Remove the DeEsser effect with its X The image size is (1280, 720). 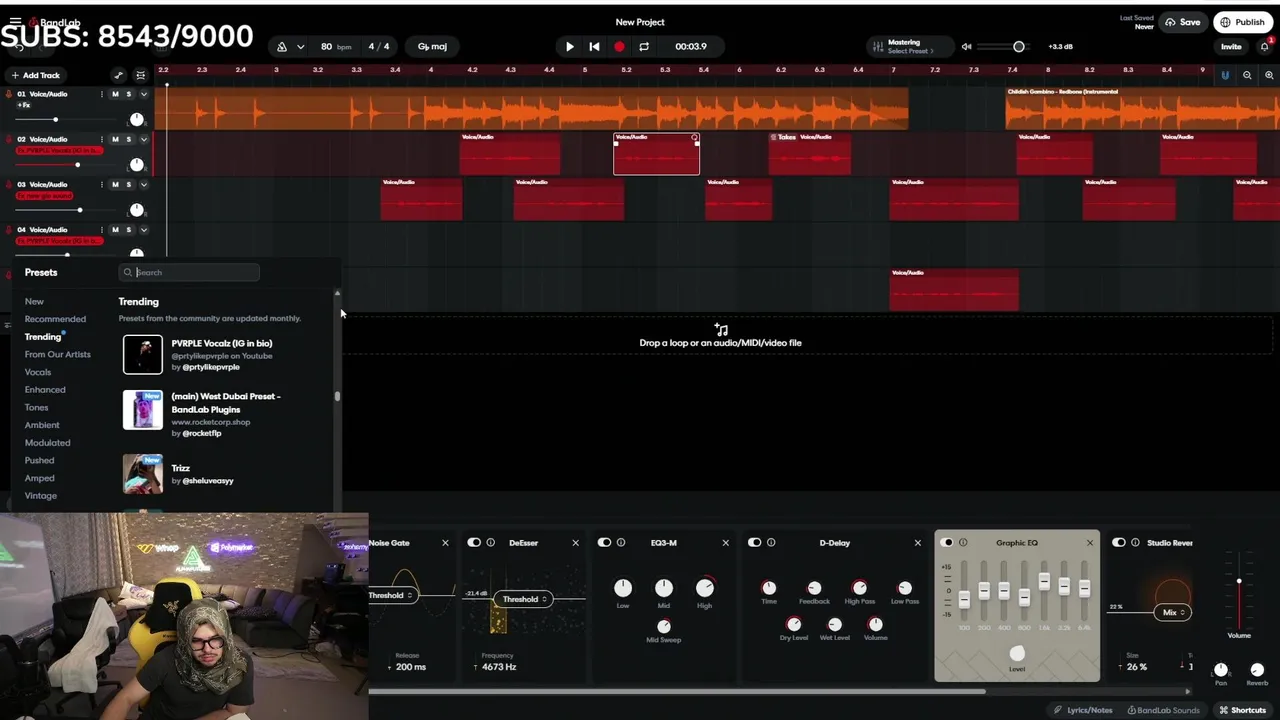click(x=575, y=542)
